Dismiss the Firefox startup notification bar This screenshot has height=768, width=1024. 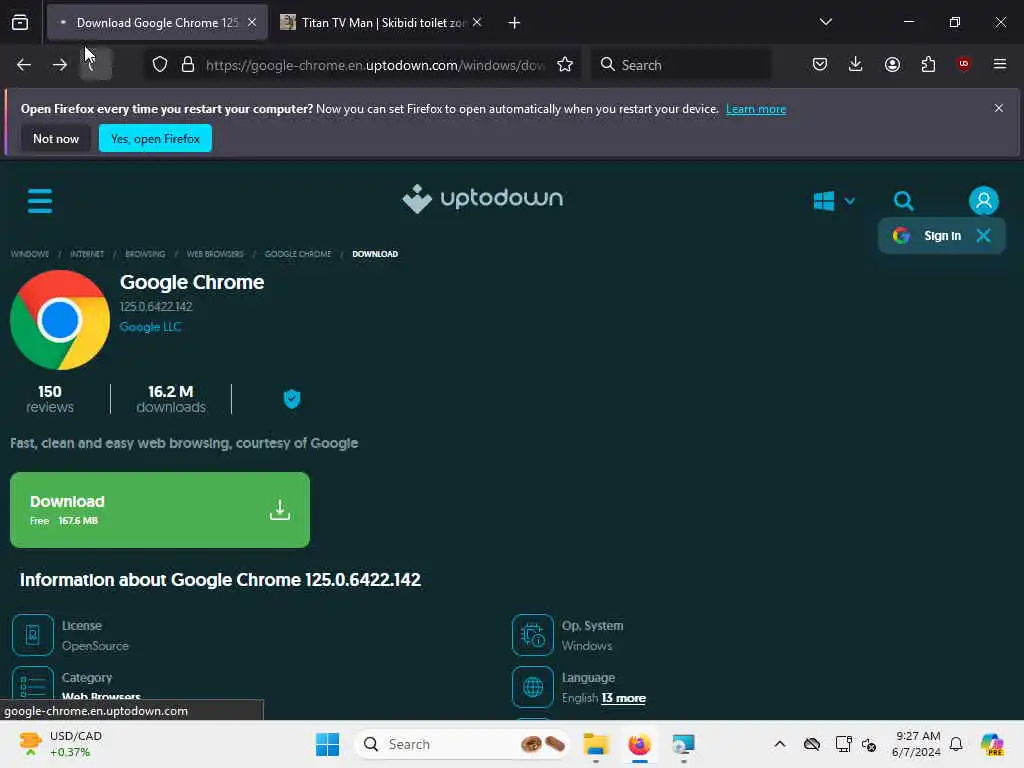(999, 108)
